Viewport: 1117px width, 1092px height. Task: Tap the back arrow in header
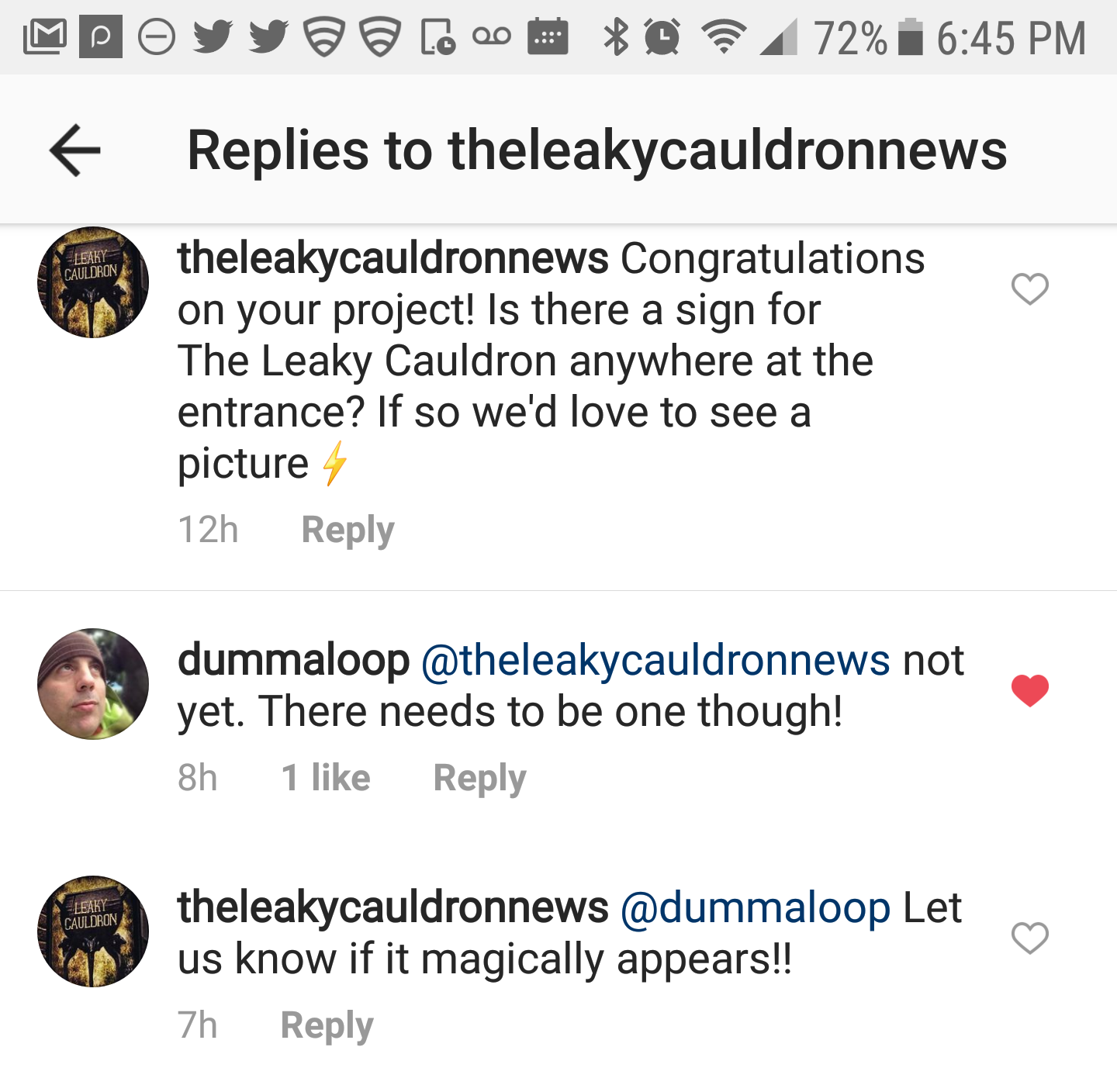pos(75,150)
